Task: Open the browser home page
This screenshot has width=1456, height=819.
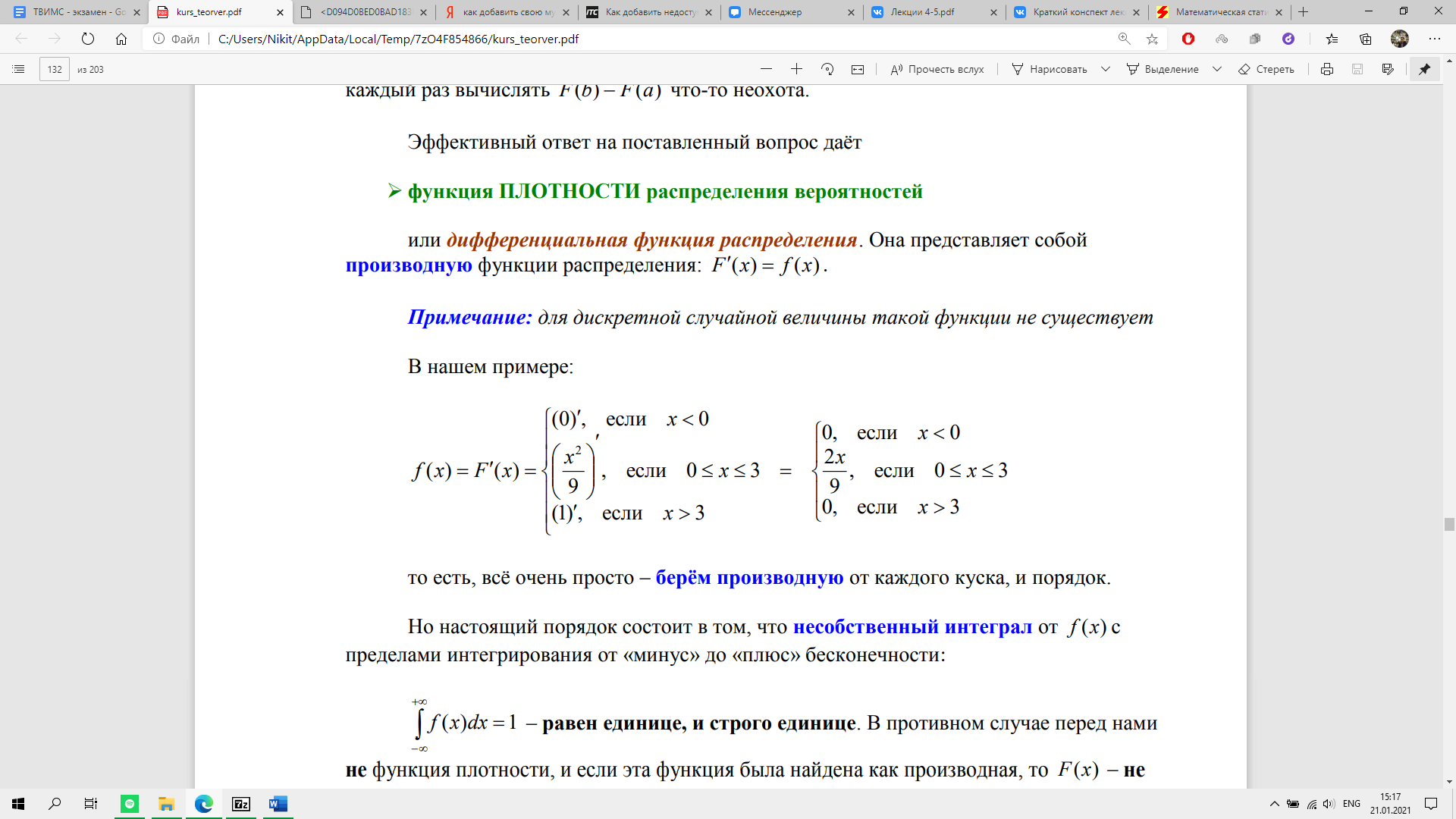Action: 121,39
